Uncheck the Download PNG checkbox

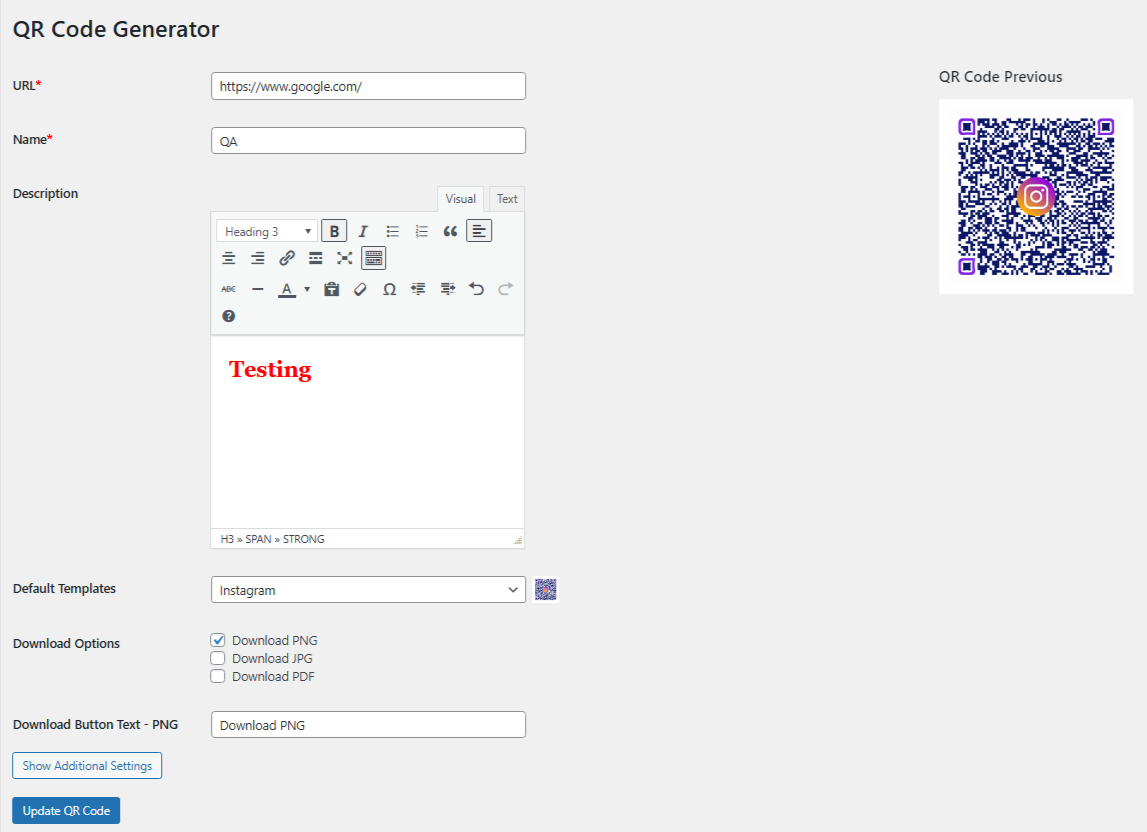pyautogui.click(x=218, y=640)
